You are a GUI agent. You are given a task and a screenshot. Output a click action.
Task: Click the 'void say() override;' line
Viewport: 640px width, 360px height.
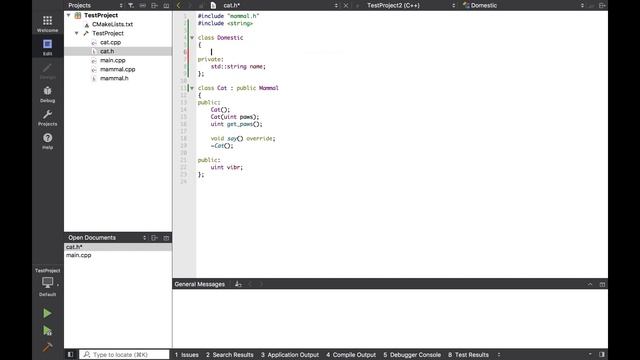[243, 138]
